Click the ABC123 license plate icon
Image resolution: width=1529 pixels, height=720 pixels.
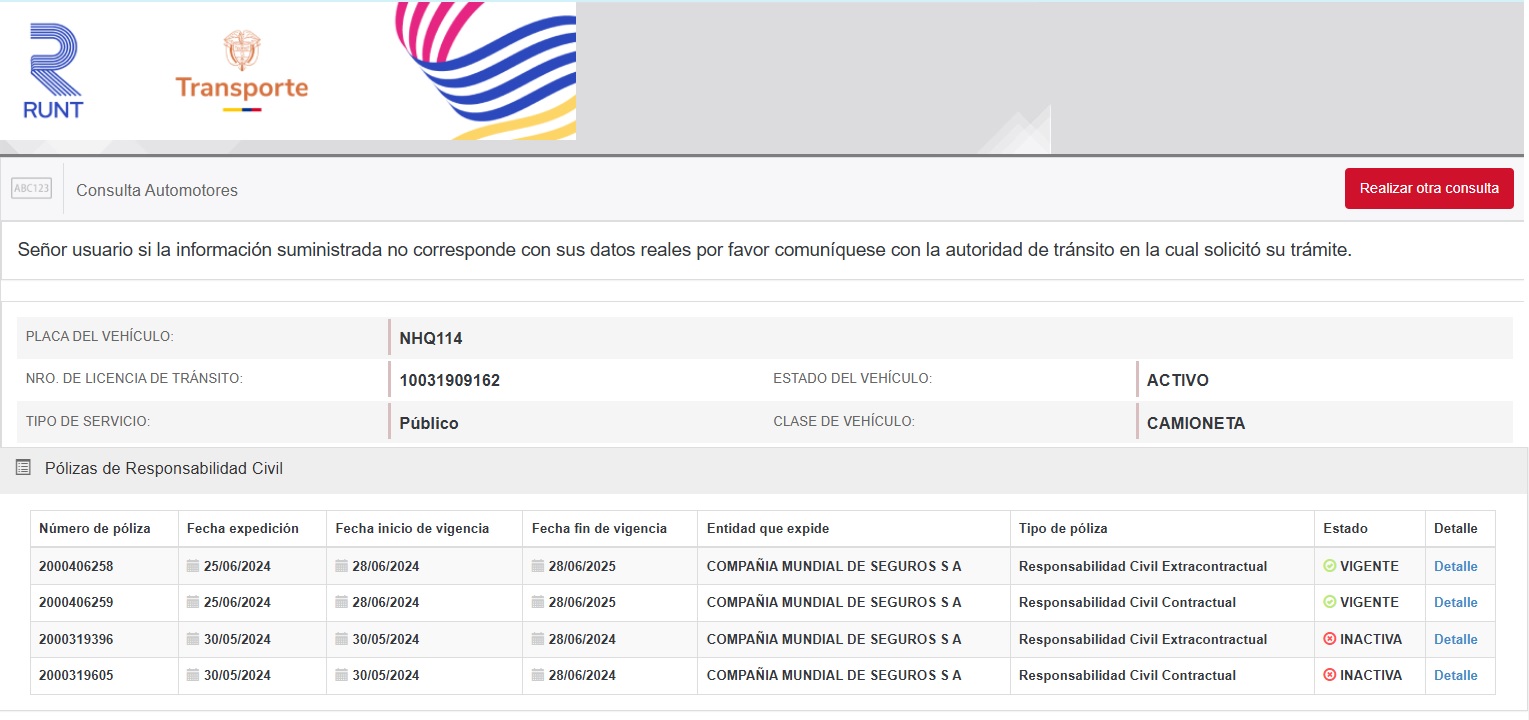[x=31, y=188]
